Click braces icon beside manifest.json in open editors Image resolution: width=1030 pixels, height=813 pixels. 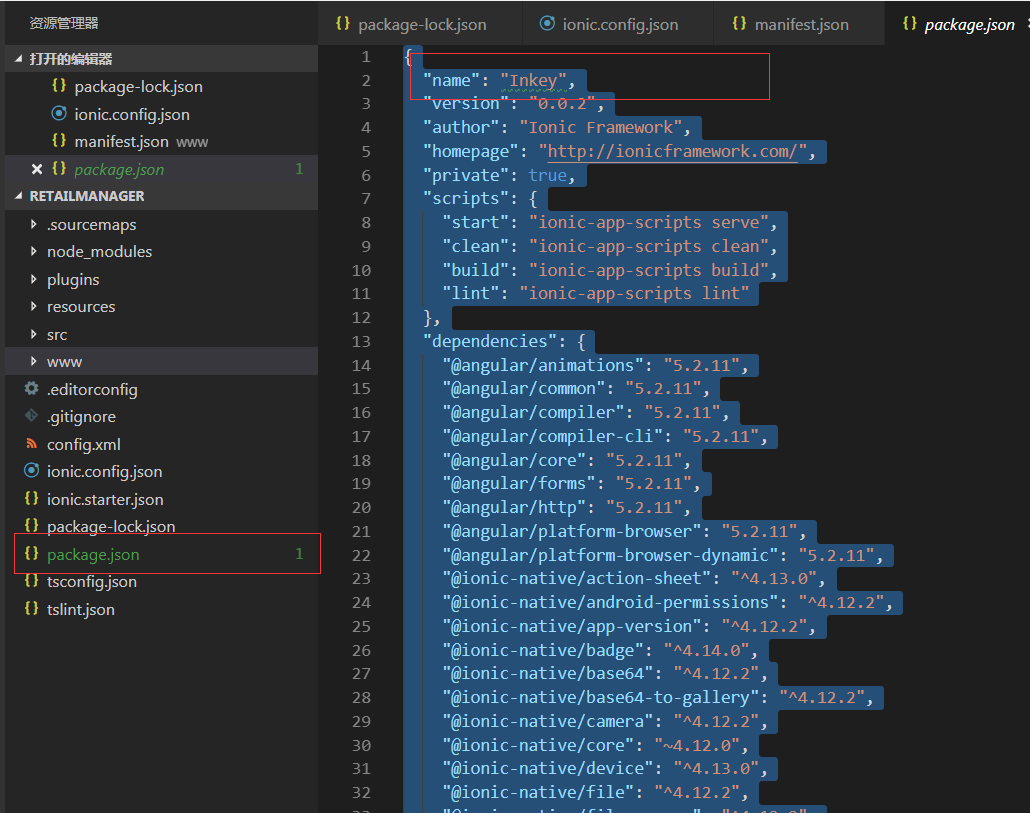coord(59,141)
